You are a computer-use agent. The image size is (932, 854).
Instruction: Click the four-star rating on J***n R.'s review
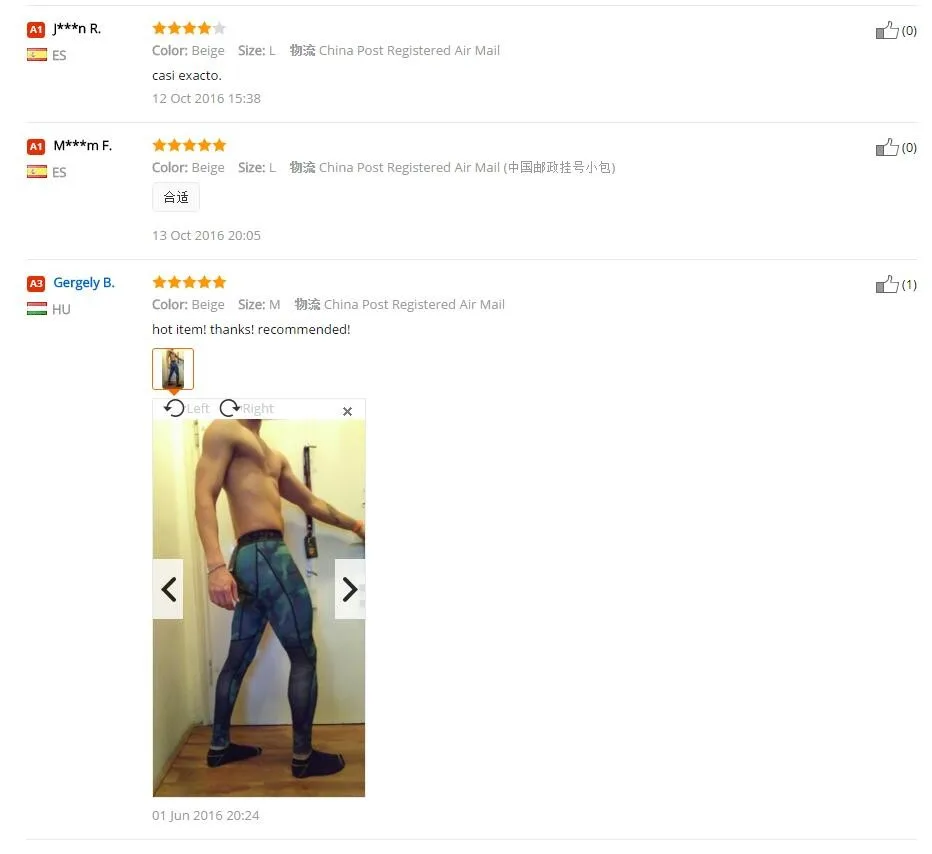(189, 28)
